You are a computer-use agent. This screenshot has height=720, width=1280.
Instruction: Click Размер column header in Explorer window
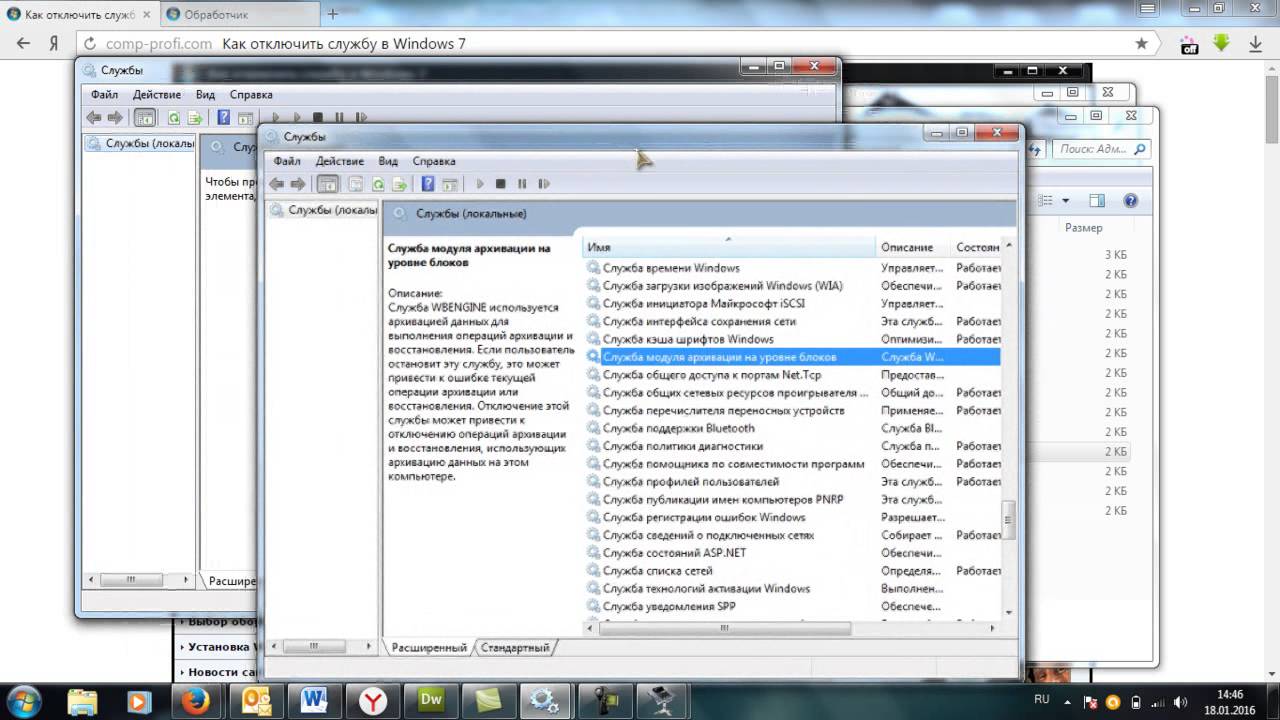point(1084,228)
